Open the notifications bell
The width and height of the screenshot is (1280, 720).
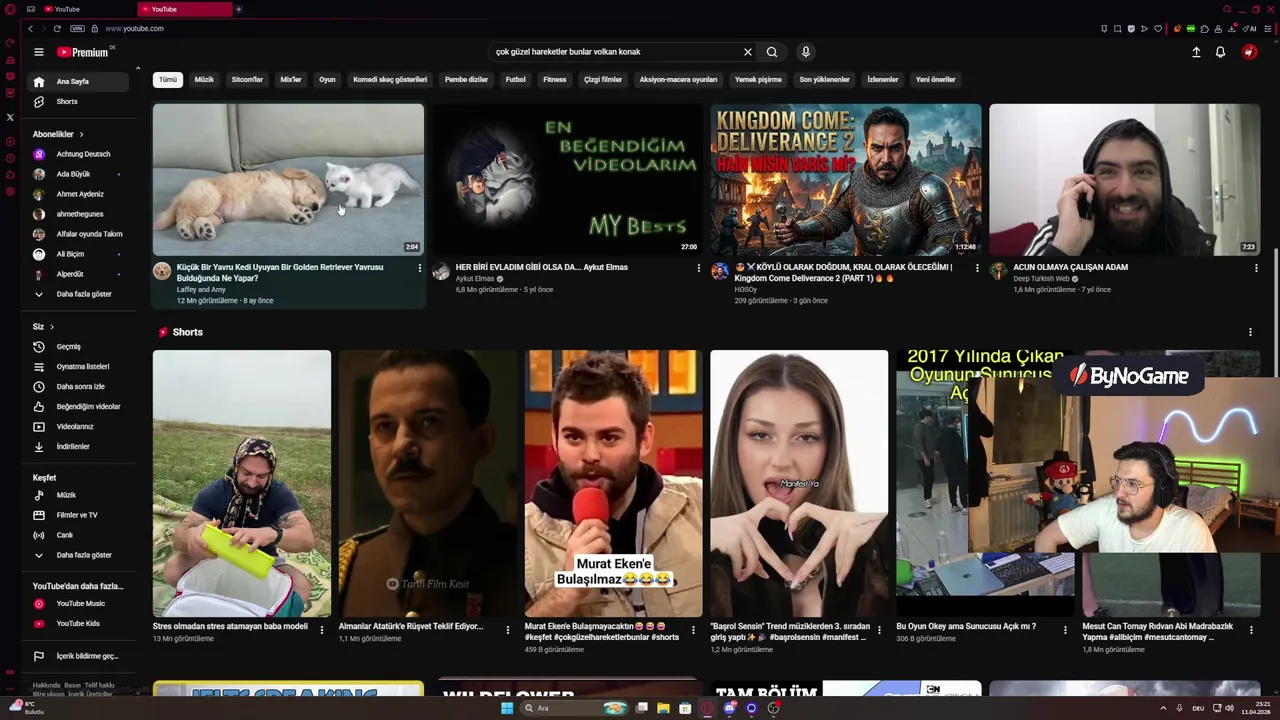[x=1220, y=52]
